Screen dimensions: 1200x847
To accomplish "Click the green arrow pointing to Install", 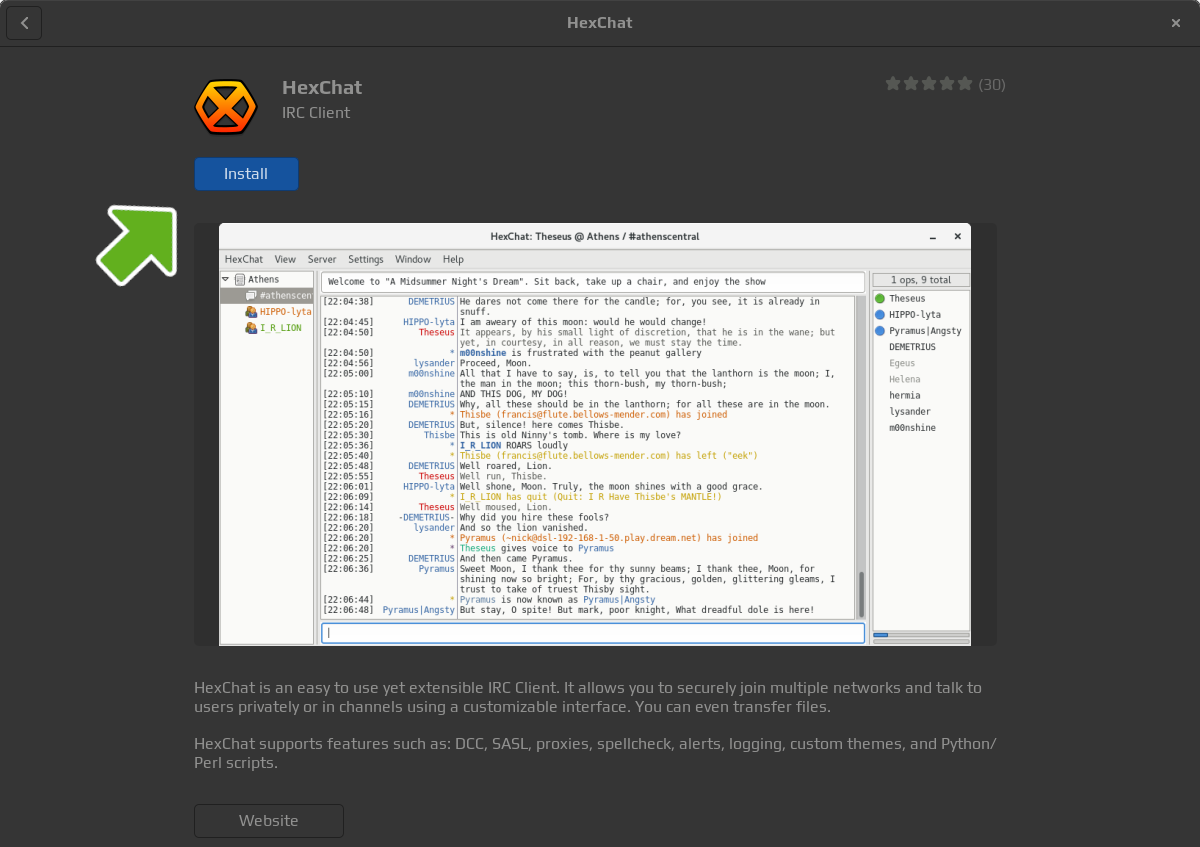I will [x=139, y=243].
